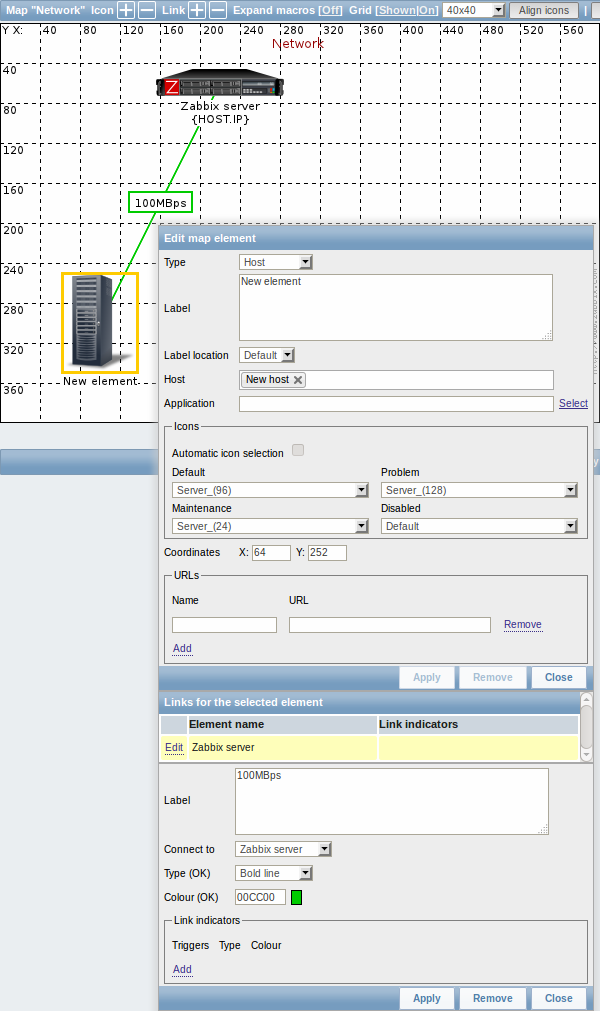600x1011 pixels.
Task: Click the Align icons button
Action: point(544,10)
